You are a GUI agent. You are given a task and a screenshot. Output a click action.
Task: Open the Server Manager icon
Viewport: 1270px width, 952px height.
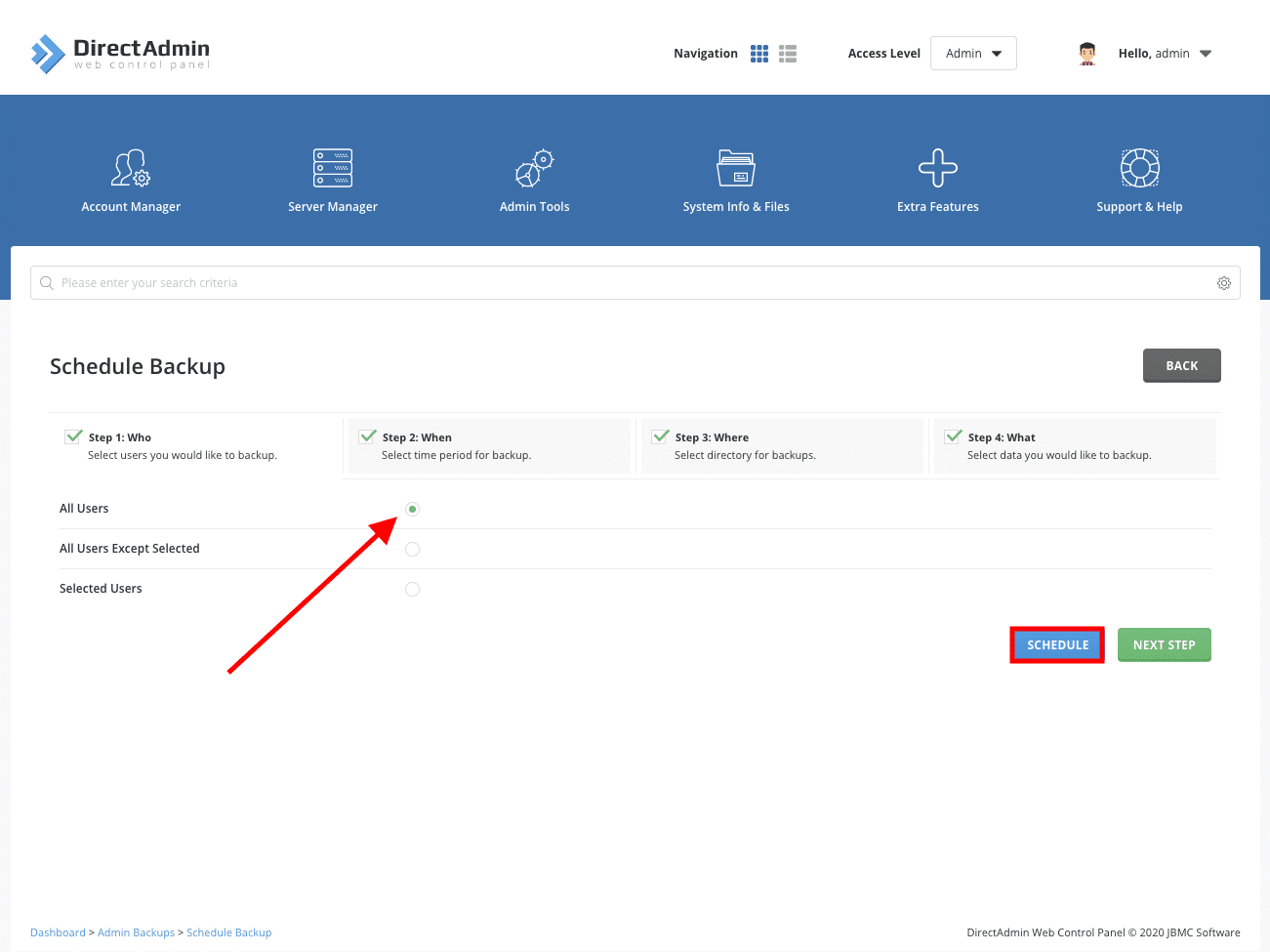[x=332, y=168]
